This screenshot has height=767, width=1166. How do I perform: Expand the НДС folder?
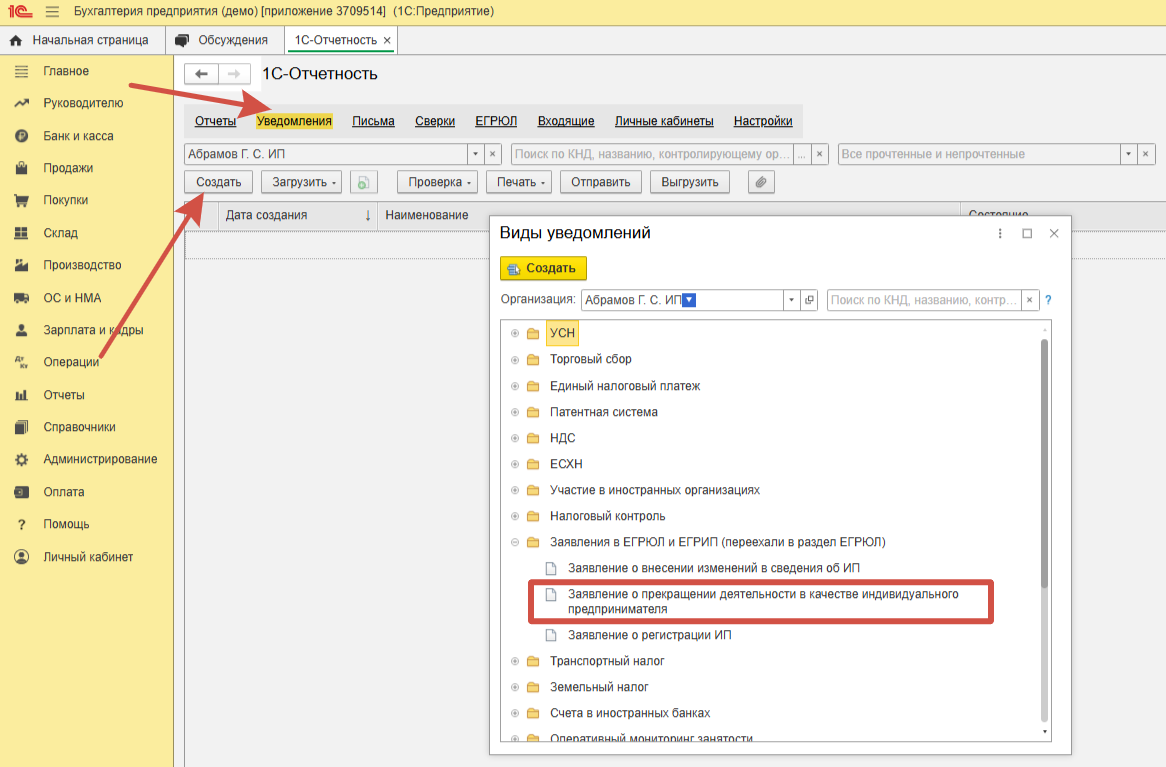(515, 438)
